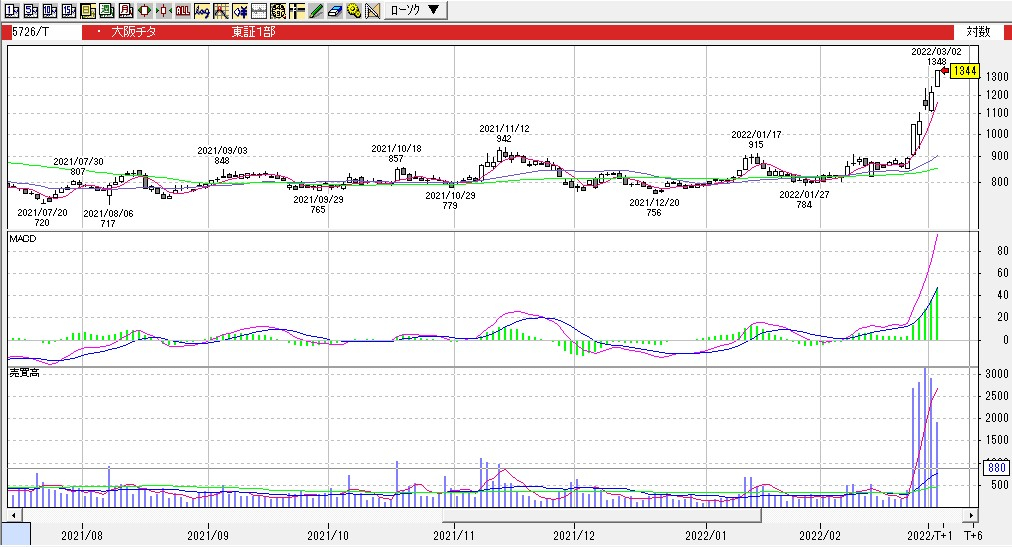
Task: Switch to weekly (週) chart icon
Action: pos(106,10)
